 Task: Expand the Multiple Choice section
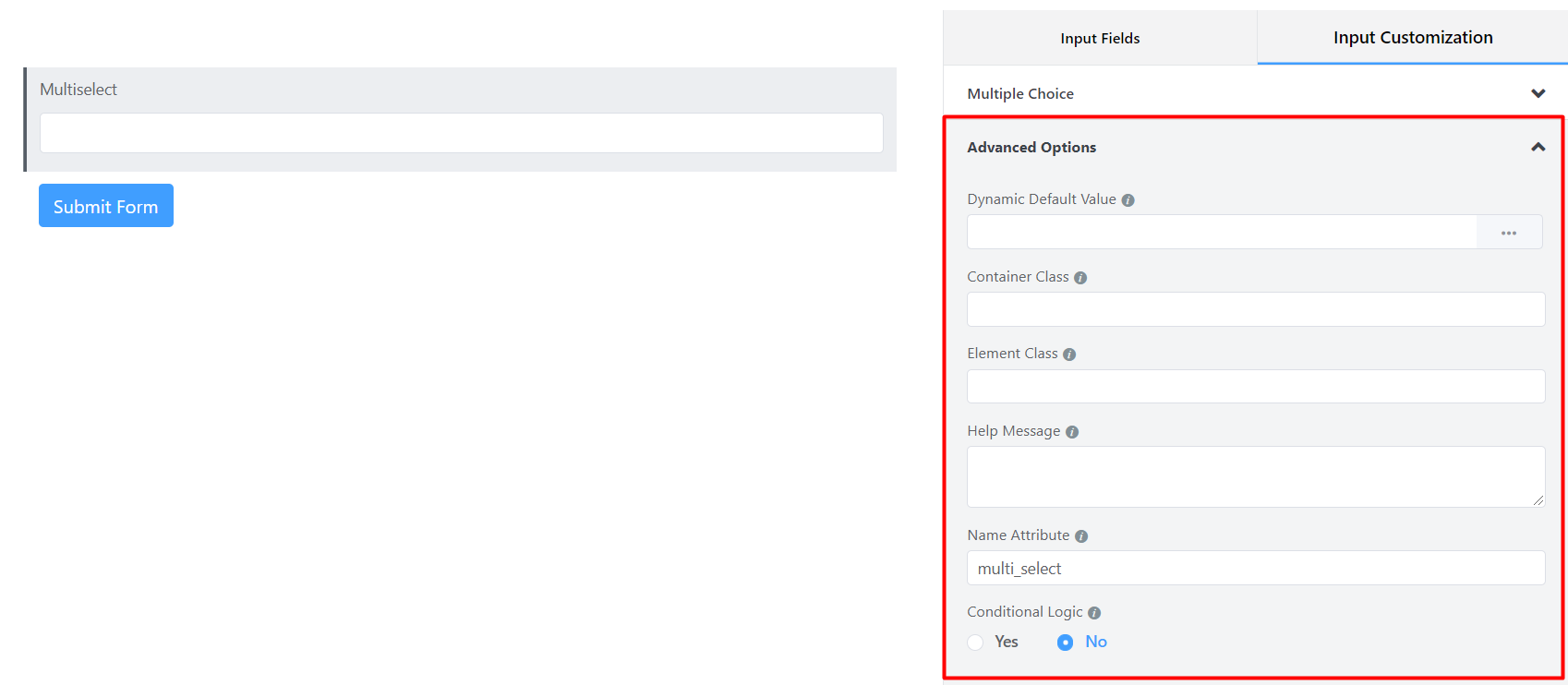[x=1538, y=93]
